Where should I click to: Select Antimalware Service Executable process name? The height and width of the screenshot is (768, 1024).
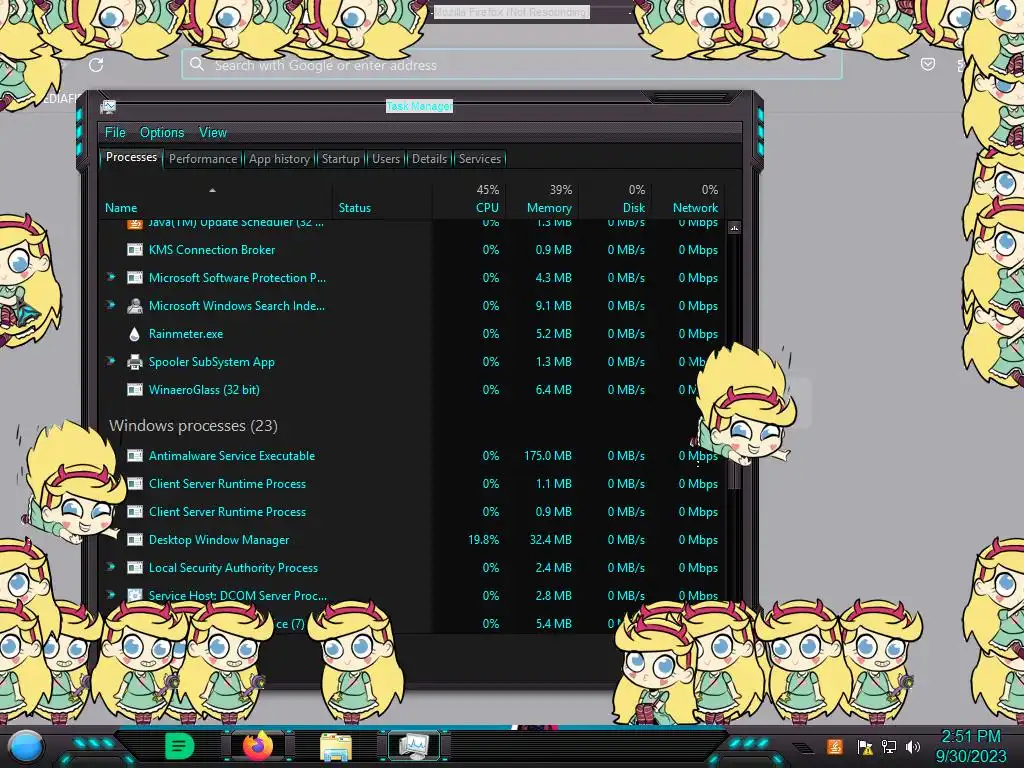[x=232, y=456]
